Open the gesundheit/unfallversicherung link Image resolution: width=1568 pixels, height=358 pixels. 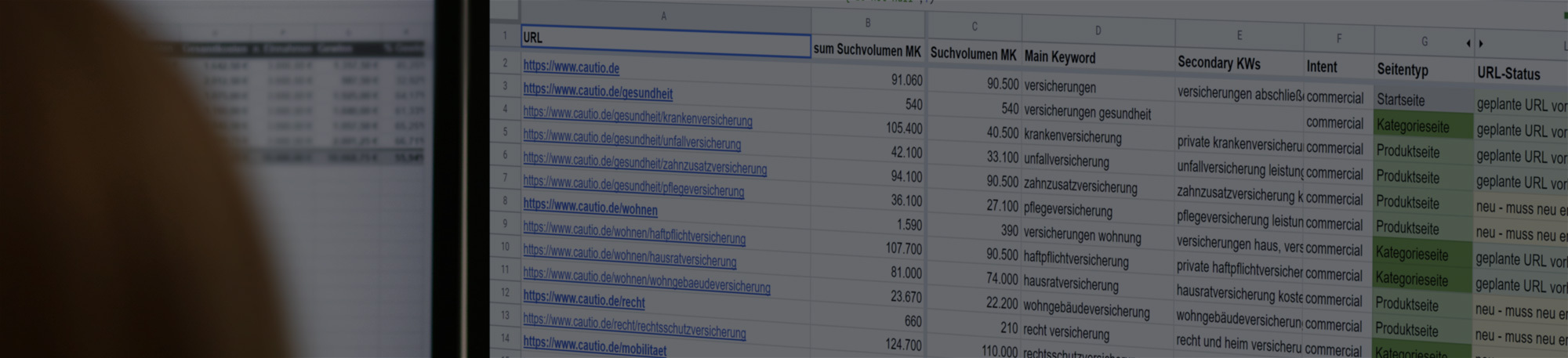click(632, 139)
